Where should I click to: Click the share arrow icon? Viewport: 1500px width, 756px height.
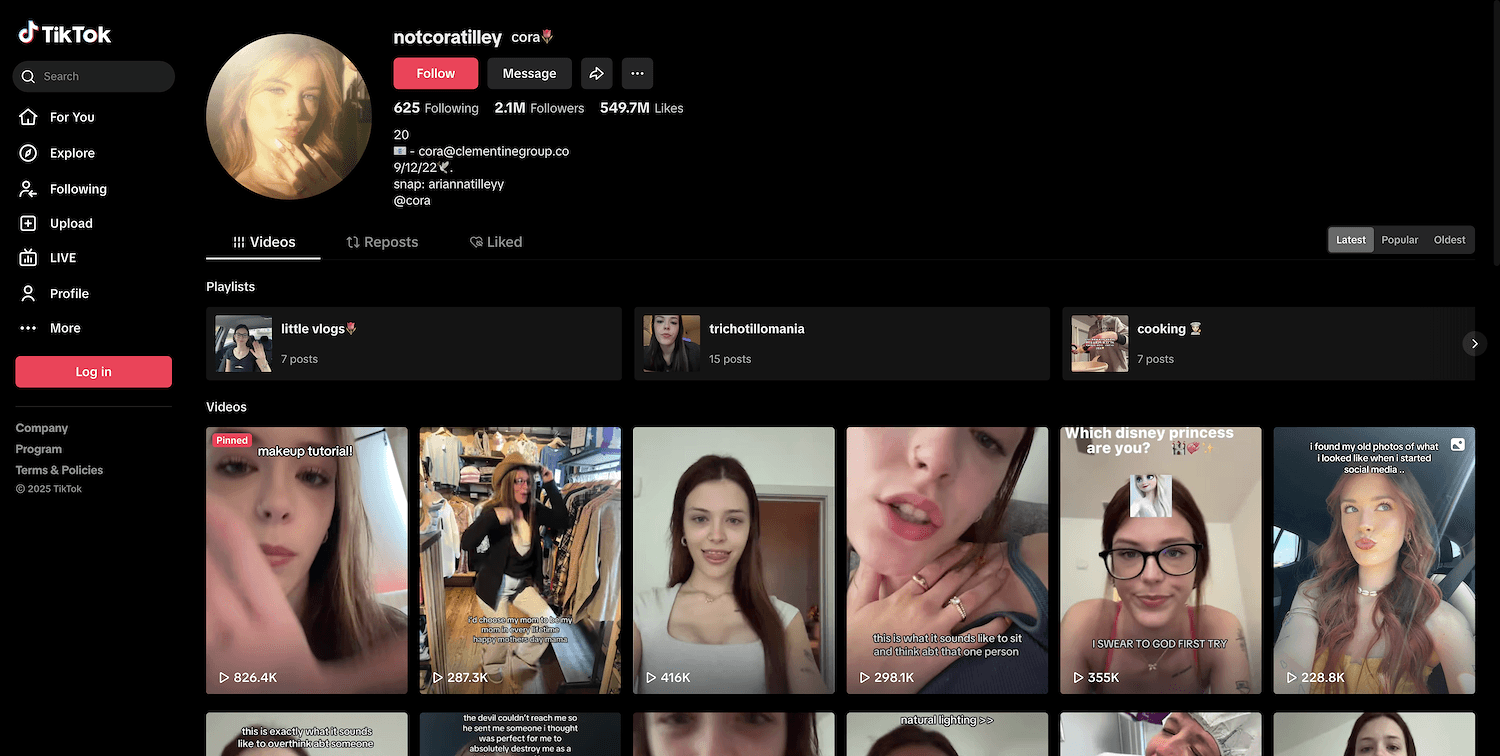tap(597, 73)
